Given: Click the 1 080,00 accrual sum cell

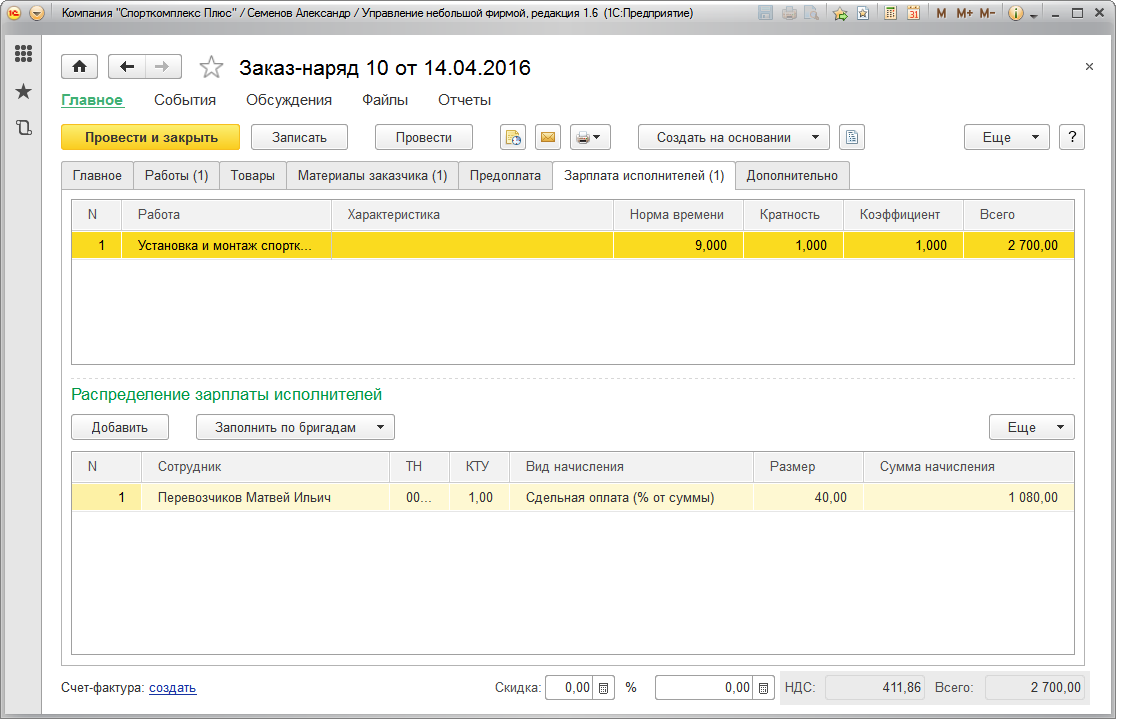Looking at the screenshot, I should tap(969, 497).
